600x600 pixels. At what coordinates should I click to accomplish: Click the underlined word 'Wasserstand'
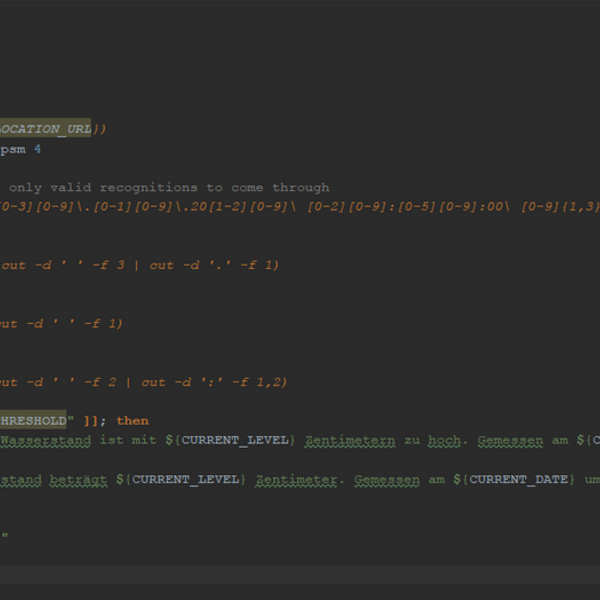click(x=46, y=440)
